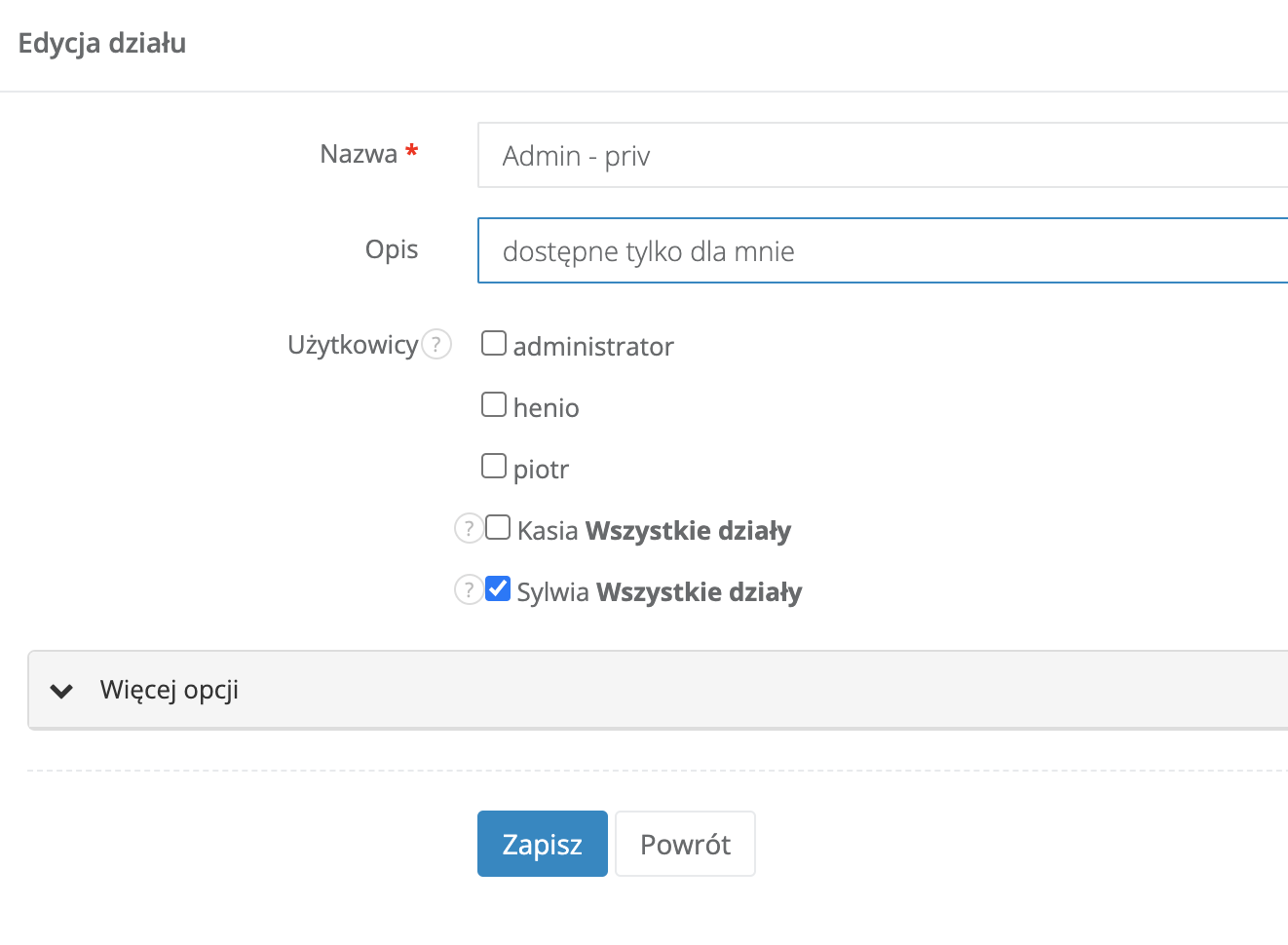This screenshot has height=945, width=1288.
Task: Click the Edycja działu page heading
Action: pyautogui.click(x=102, y=43)
